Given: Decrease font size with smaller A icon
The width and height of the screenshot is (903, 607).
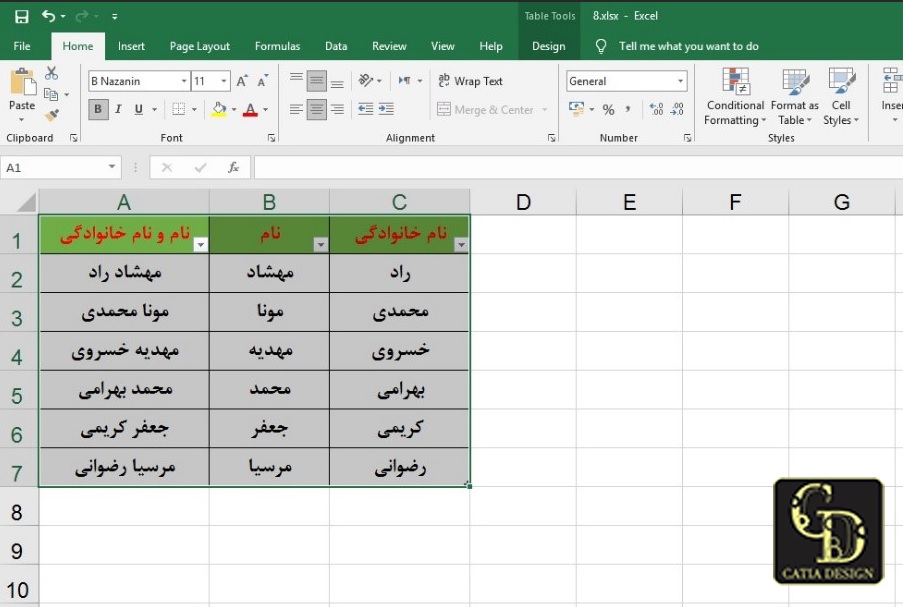Looking at the screenshot, I should 263,81.
